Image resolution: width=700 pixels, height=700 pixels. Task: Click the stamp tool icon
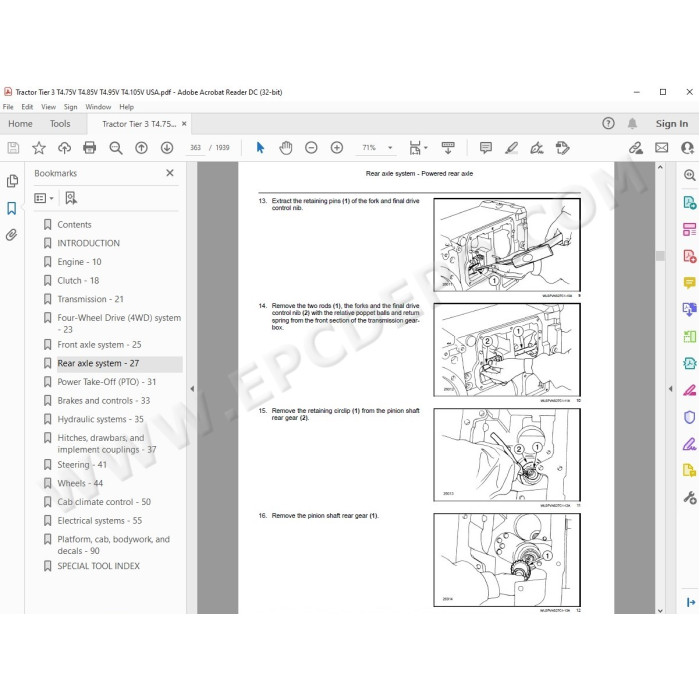[x=562, y=148]
